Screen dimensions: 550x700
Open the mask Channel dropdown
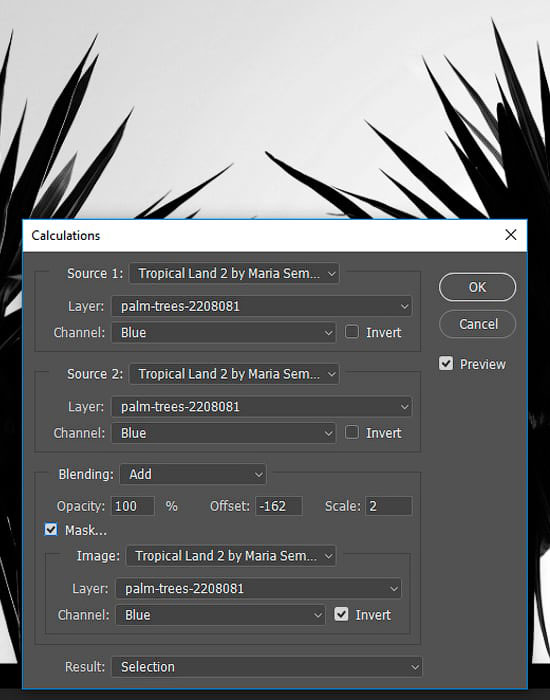click(221, 615)
